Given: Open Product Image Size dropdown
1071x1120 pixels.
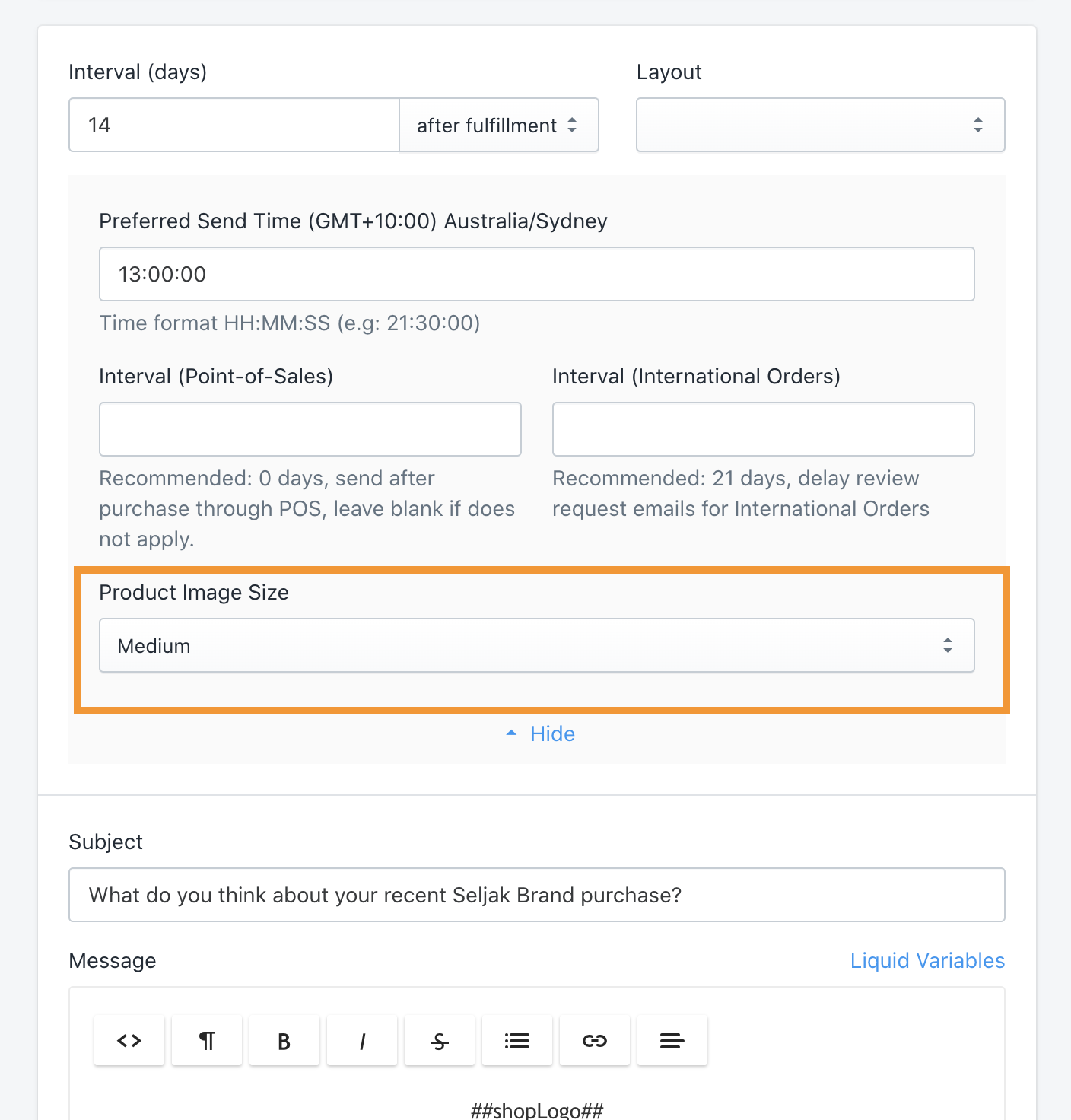Looking at the screenshot, I should (537, 645).
